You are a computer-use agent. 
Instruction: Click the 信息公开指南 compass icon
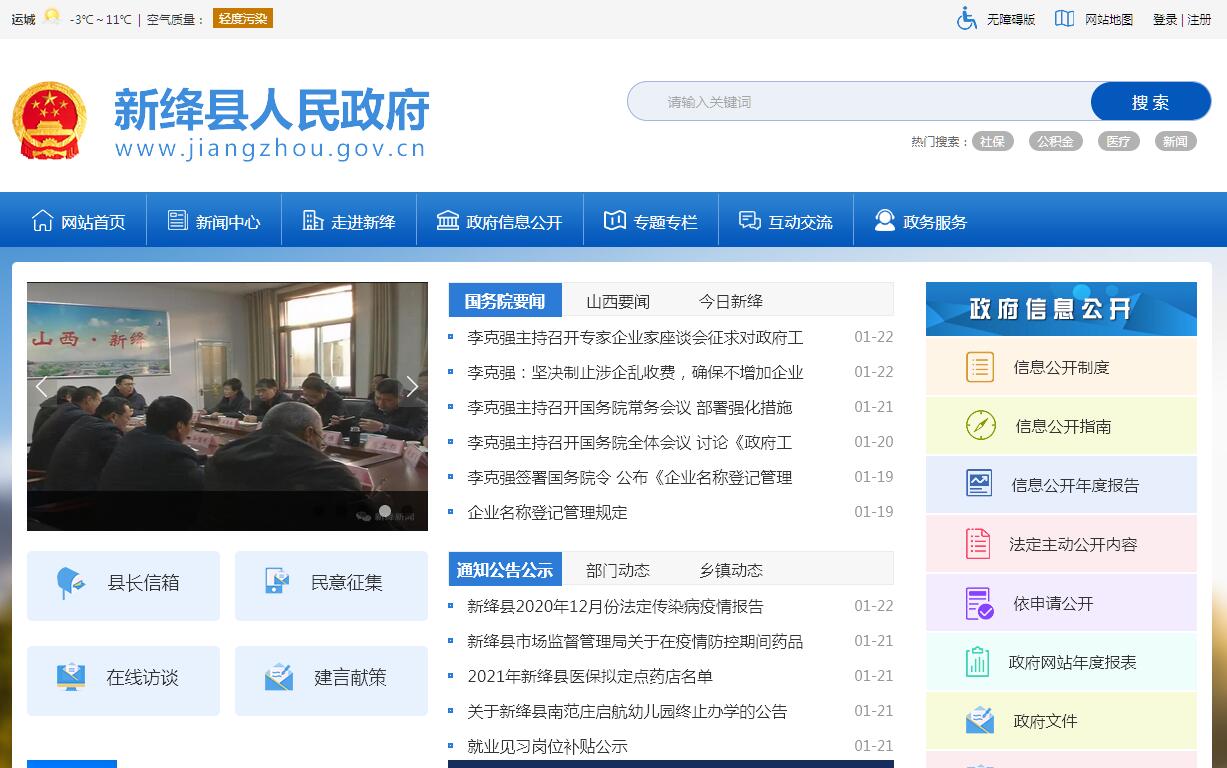(980, 426)
